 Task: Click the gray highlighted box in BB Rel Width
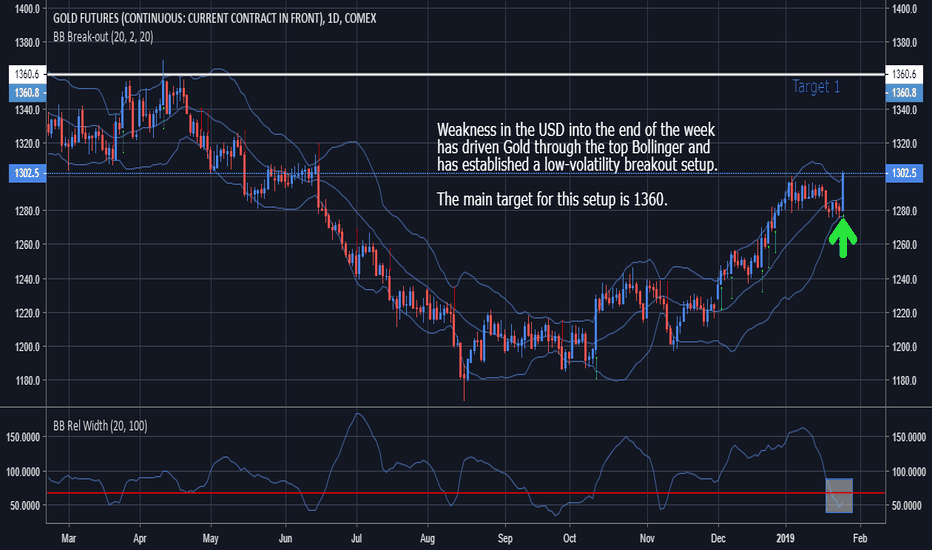click(839, 495)
